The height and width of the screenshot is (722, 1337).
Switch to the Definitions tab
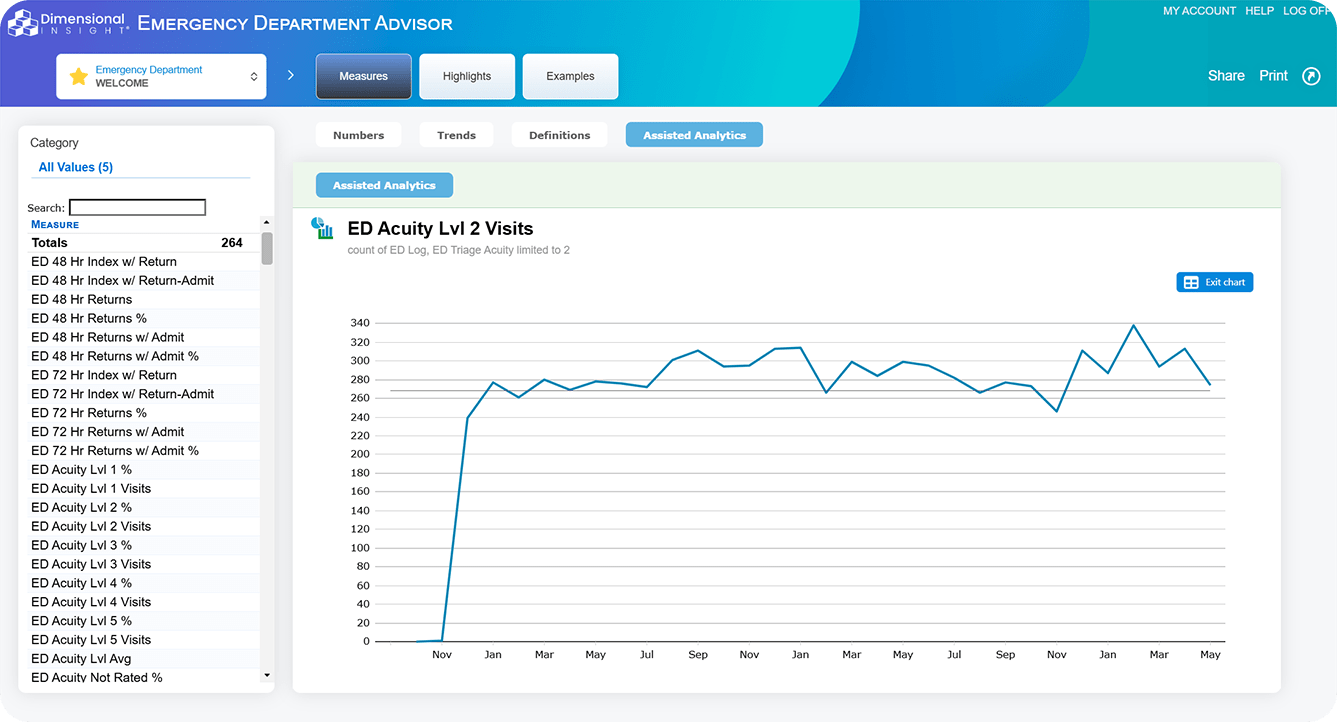pyautogui.click(x=559, y=135)
